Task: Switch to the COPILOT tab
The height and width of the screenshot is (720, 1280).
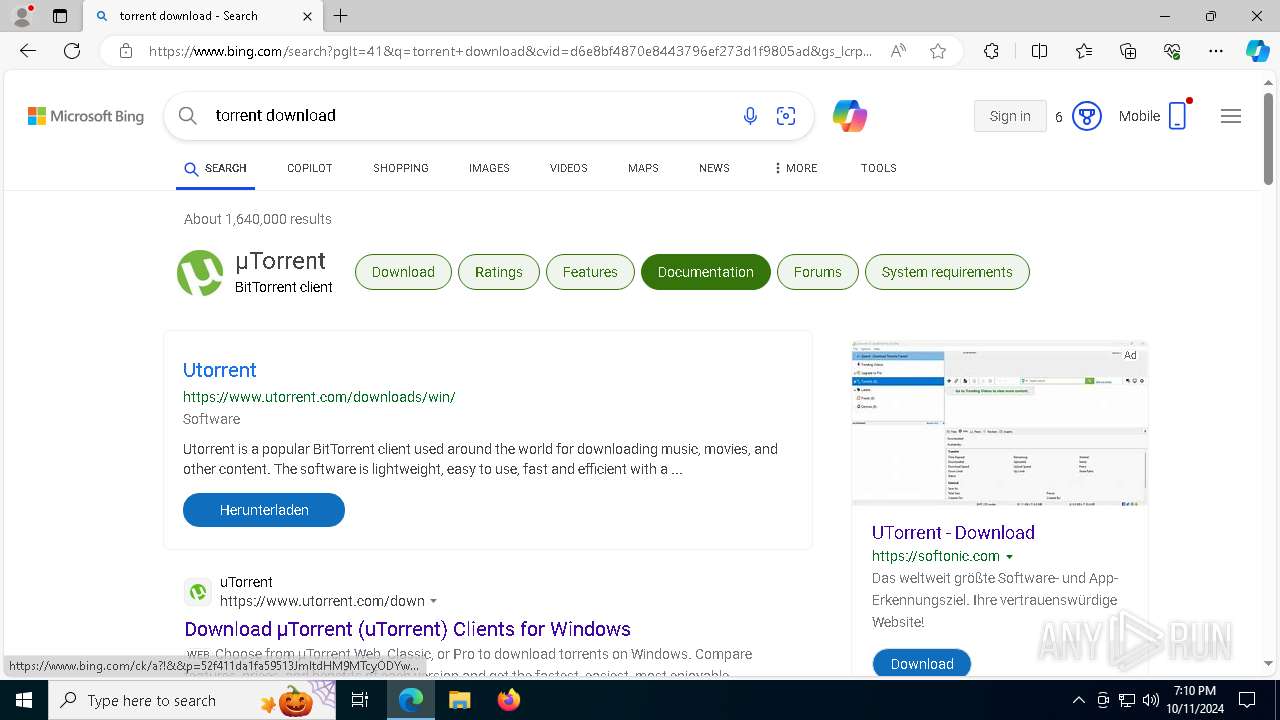Action: [x=309, y=168]
